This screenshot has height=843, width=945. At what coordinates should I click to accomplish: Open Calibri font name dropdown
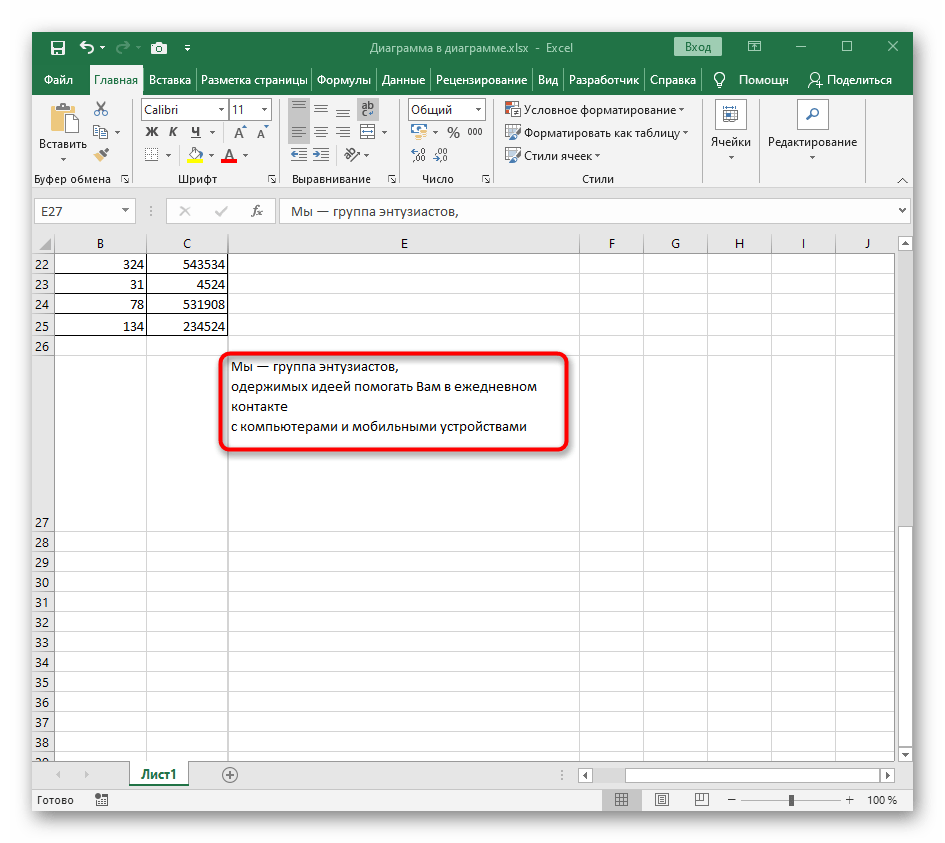tap(221, 110)
